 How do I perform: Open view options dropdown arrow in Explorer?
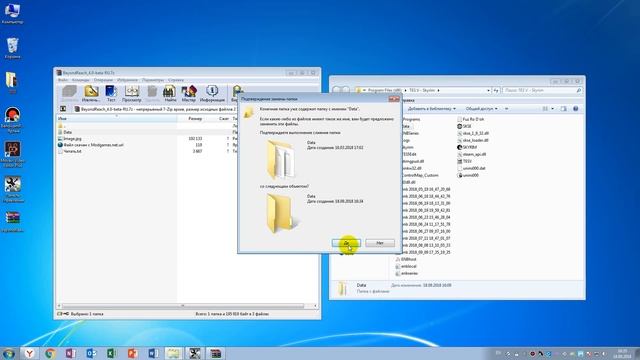click(553, 109)
